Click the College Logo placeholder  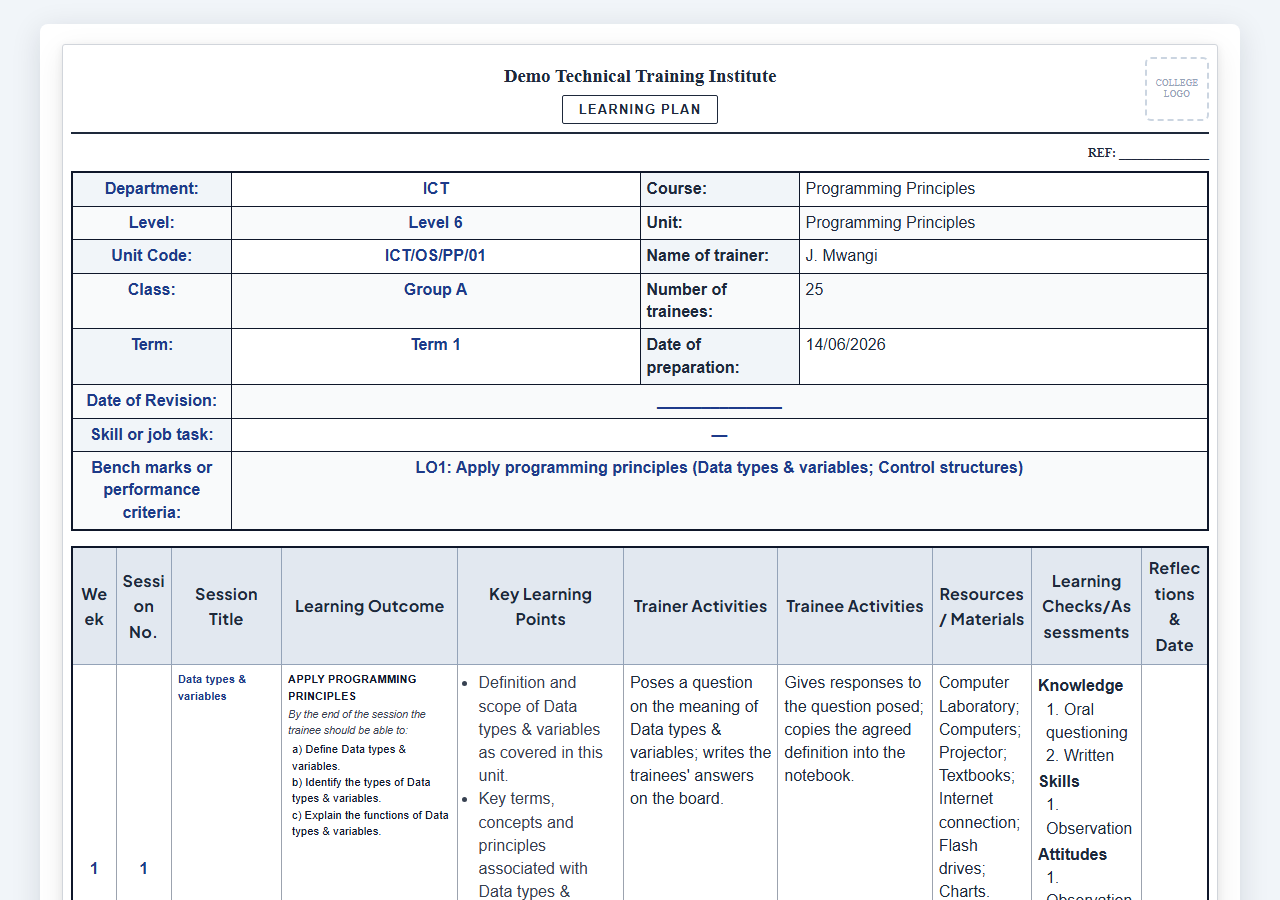(1177, 89)
